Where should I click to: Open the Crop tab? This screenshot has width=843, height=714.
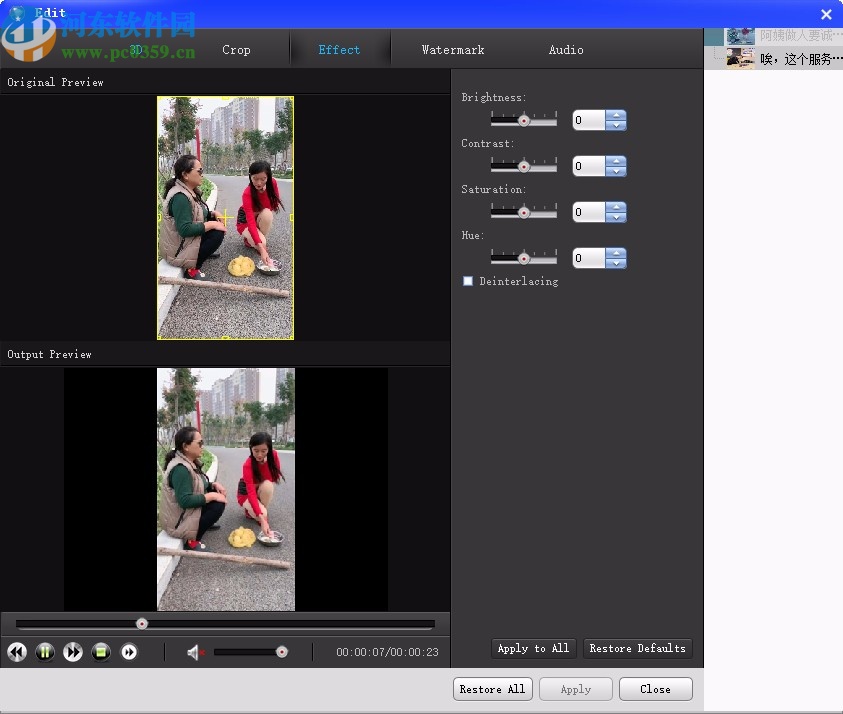tap(236, 49)
